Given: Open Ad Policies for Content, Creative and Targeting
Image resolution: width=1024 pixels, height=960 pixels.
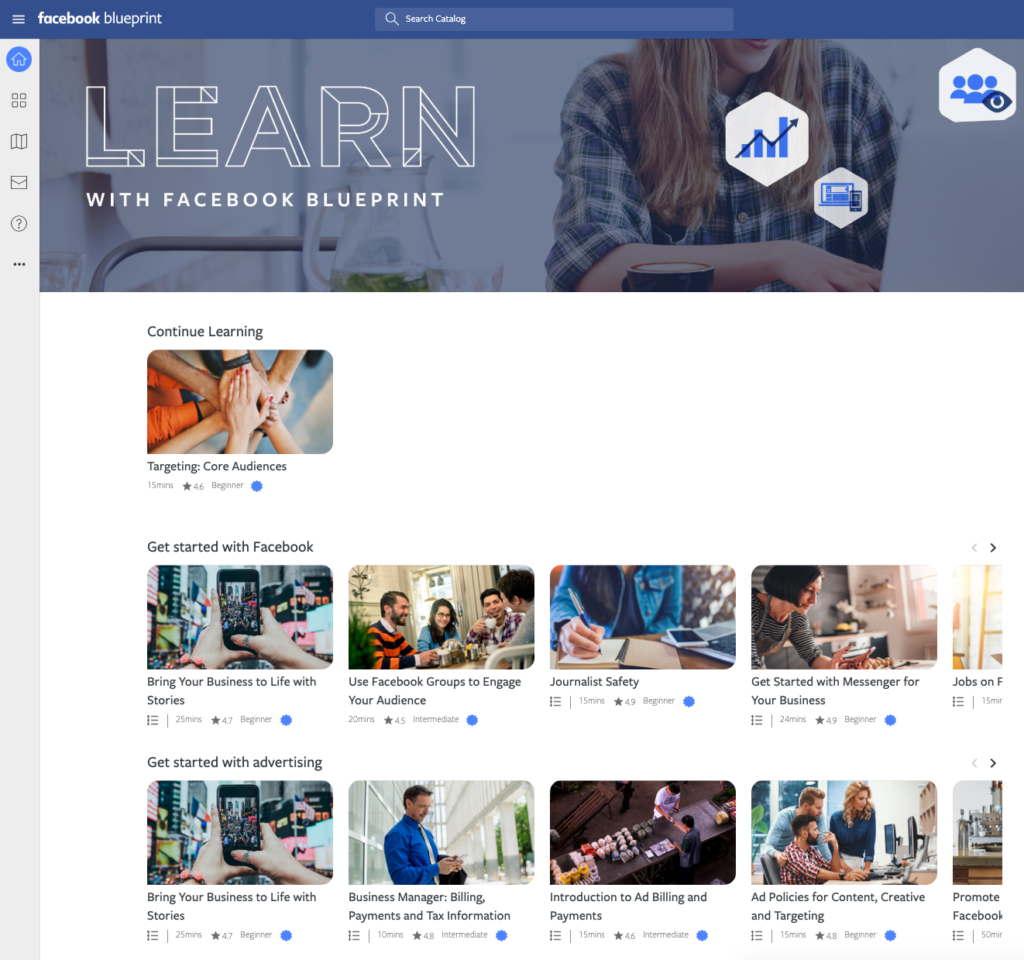Looking at the screenshot, I should (838, 906).
